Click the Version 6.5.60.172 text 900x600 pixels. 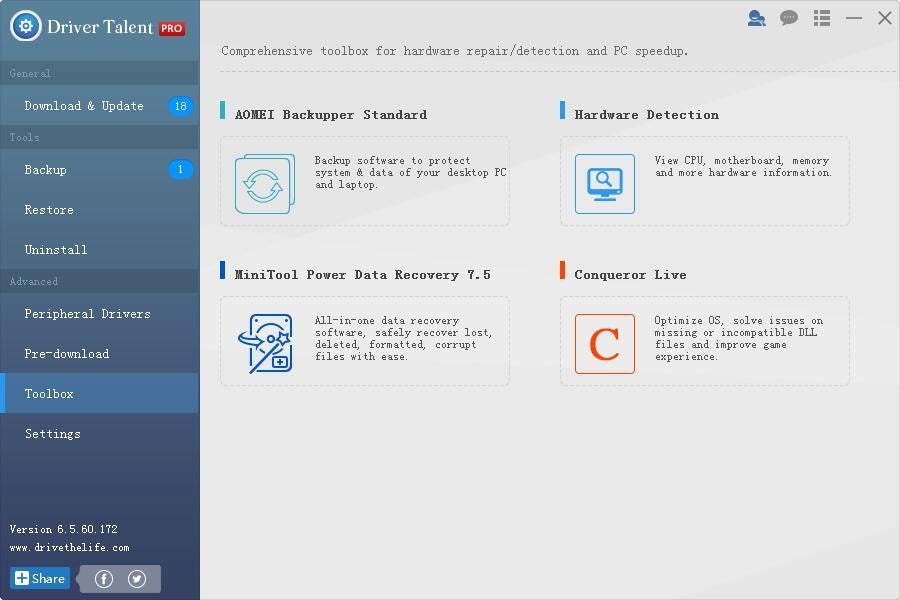click(64, 529)
